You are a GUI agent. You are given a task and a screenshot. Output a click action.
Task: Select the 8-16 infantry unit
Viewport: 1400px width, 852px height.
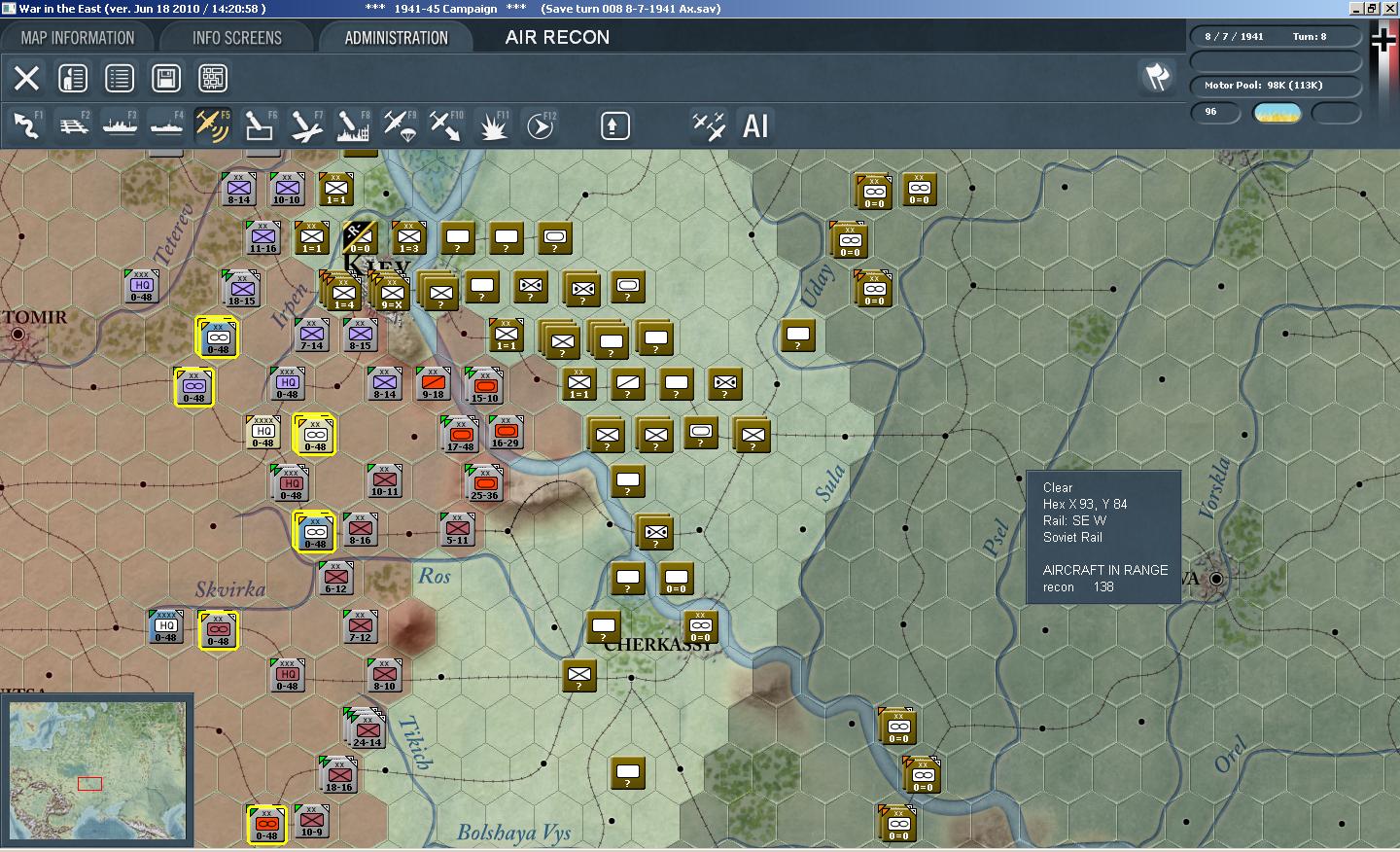point(360,529)
